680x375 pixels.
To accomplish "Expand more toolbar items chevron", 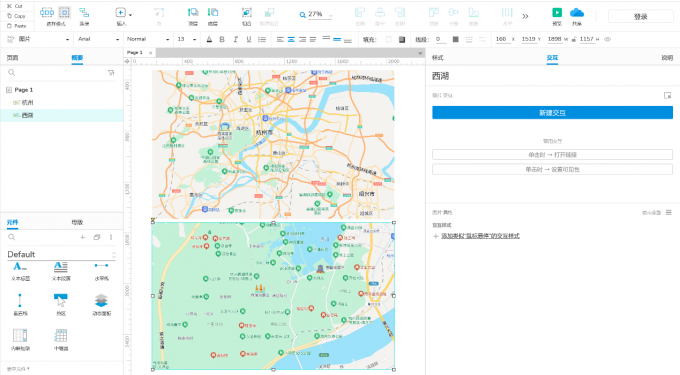I will [x=525, y=16].
